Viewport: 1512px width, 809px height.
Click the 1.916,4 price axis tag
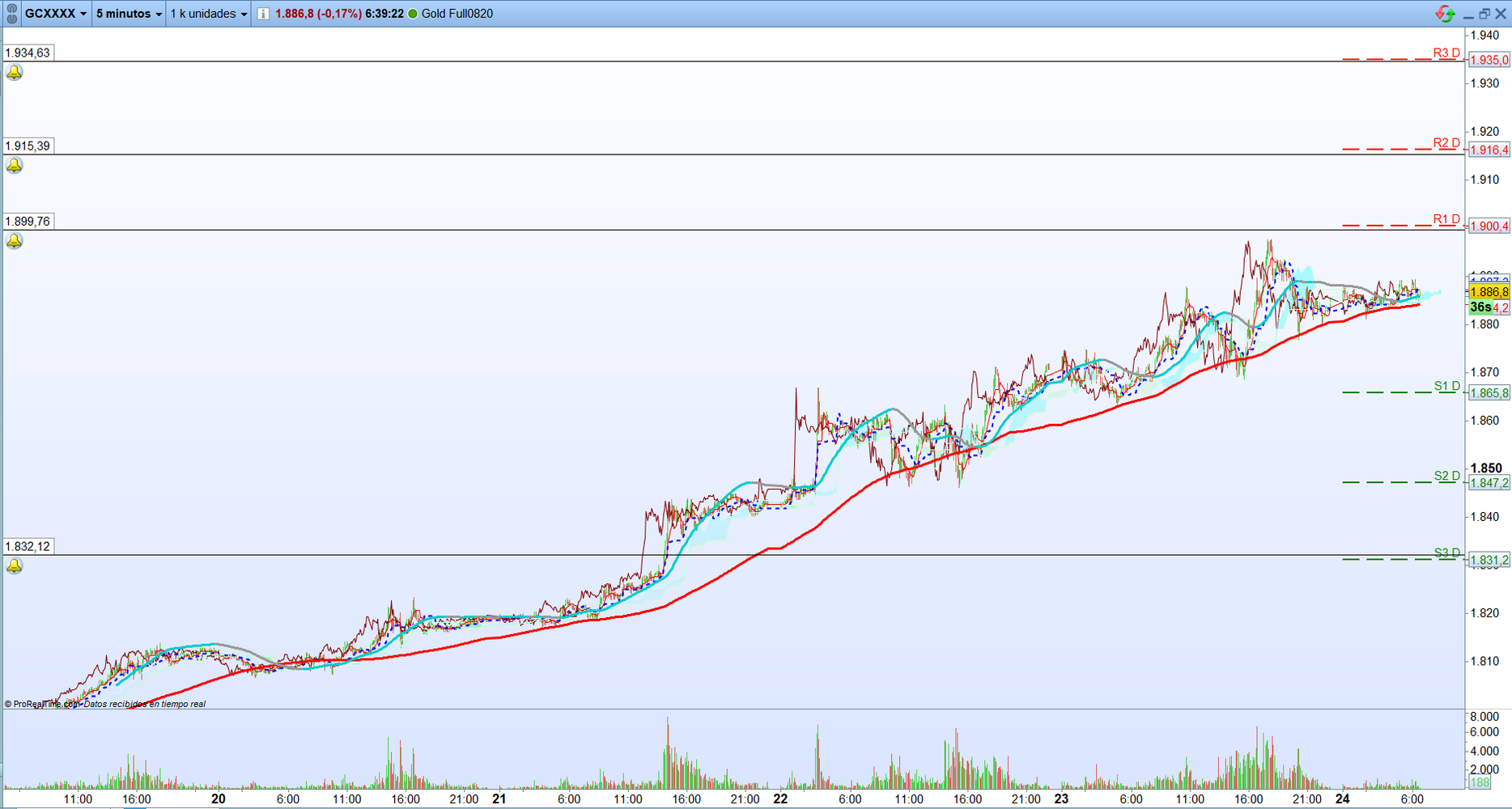coord(1489,150)
